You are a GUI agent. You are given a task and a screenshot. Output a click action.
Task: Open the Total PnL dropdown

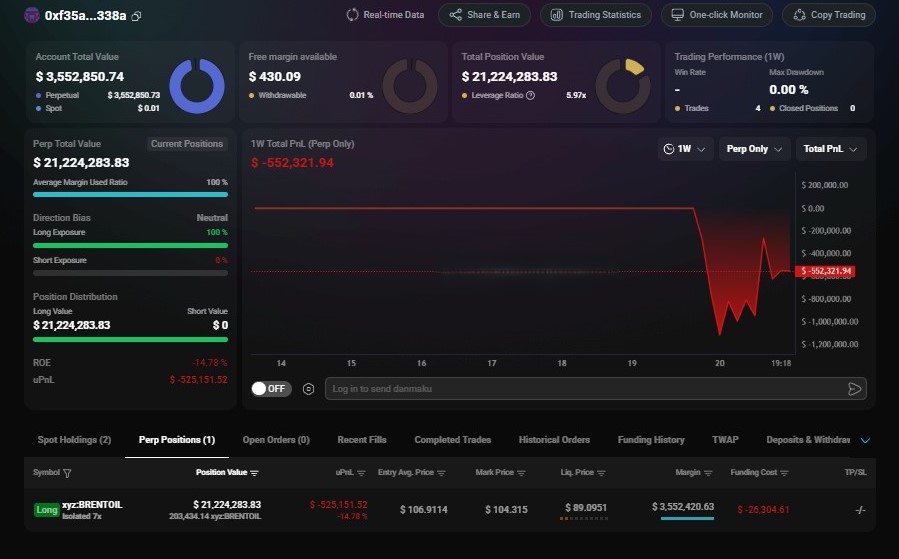pos(830,149)
